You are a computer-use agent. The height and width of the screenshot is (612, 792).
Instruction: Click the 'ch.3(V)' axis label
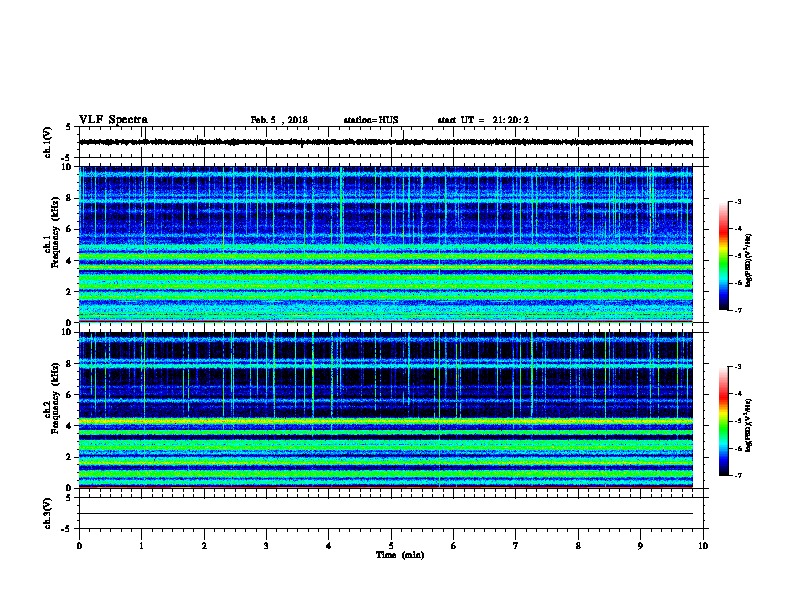point(47,513)
